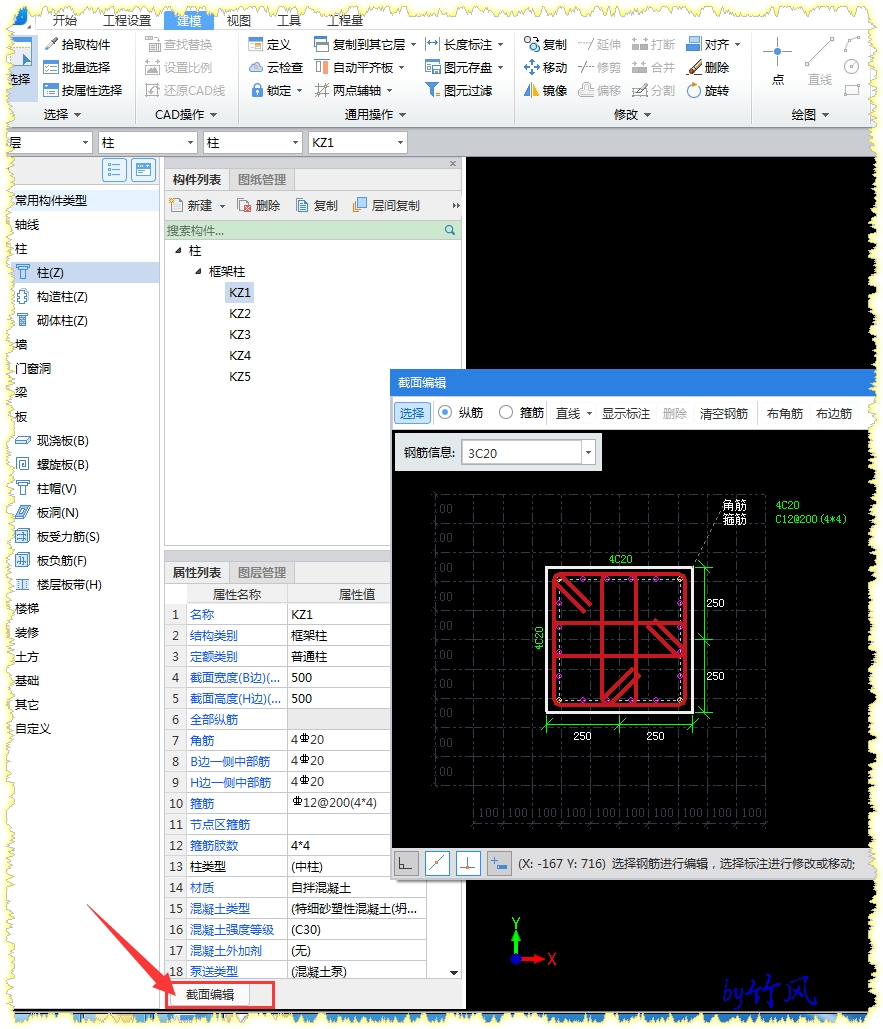Select the 纵筋 radio button

[x=445, y=412]
